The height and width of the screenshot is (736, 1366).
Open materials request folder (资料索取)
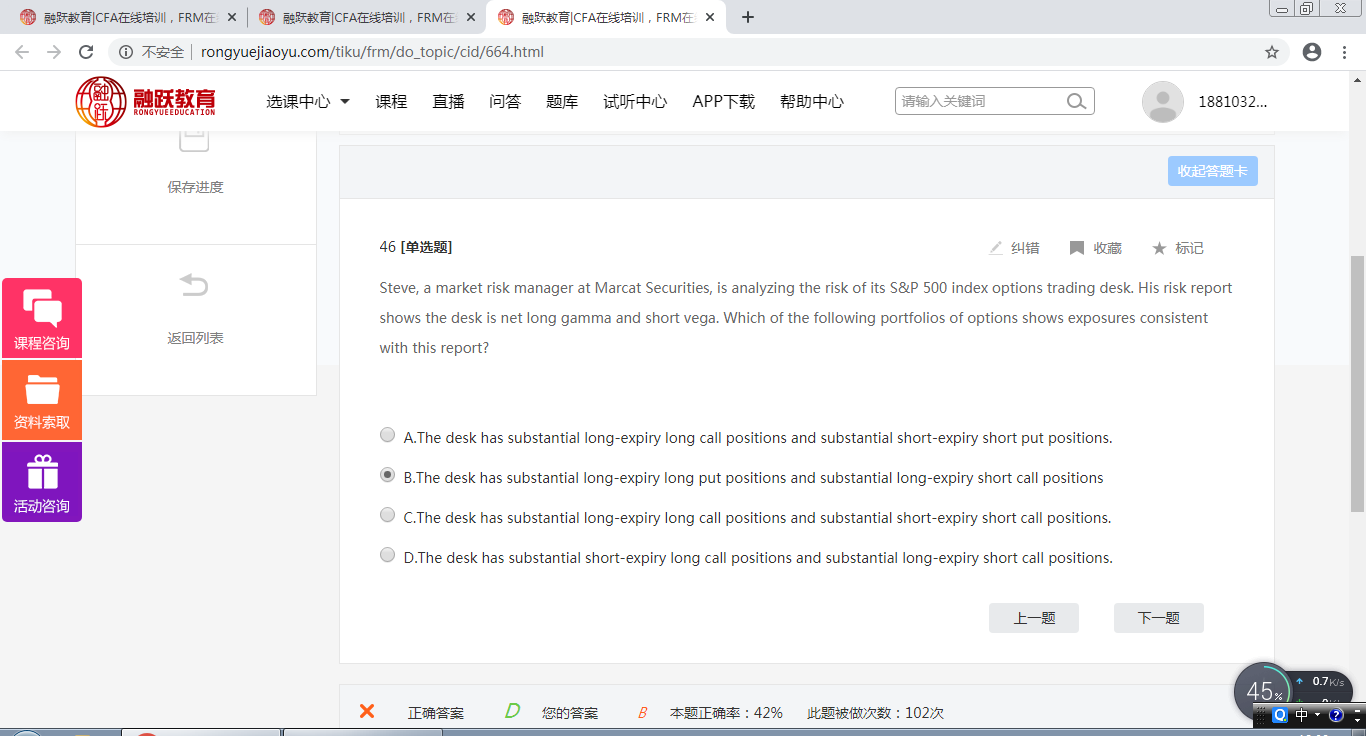click(42, 400)
